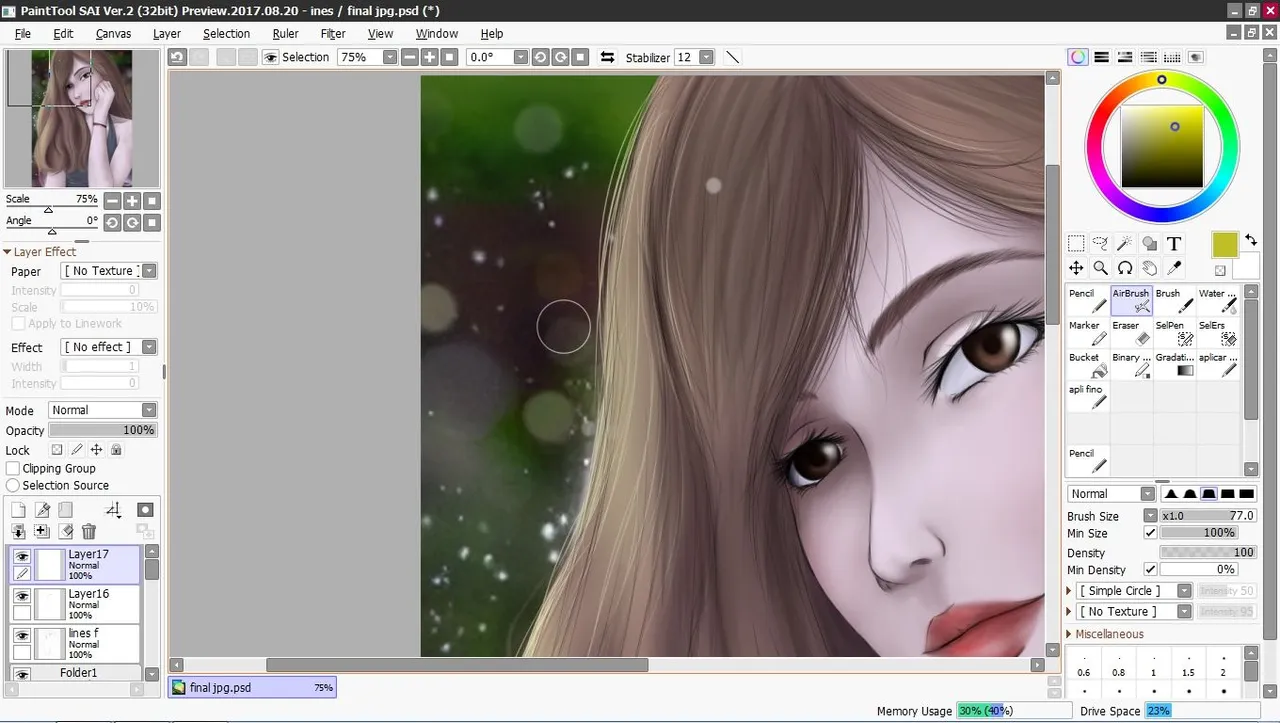Open the Filter menu
This screenshot has height=723, width=1280.
tap(333, 33)
